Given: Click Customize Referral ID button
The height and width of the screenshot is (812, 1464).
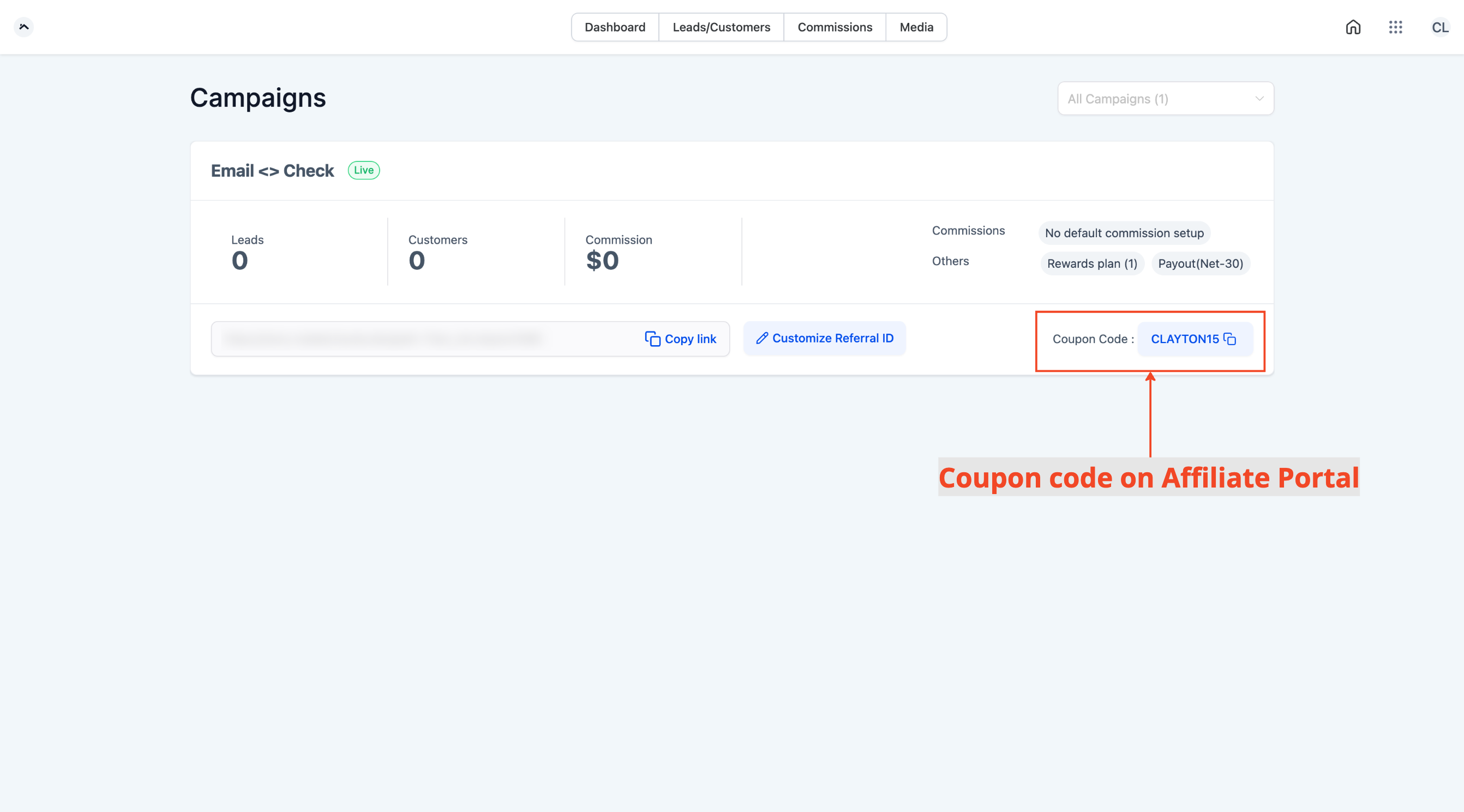Looking at the screenshot, I should point(824,338).
